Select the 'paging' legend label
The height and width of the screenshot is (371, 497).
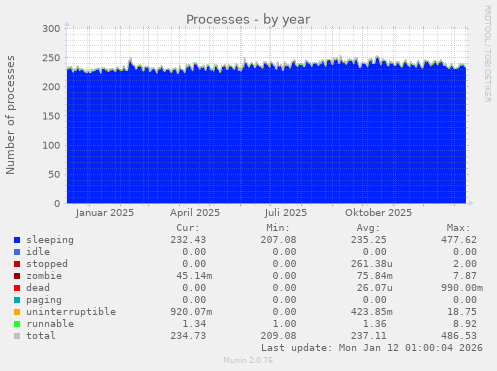click(44, 300)
